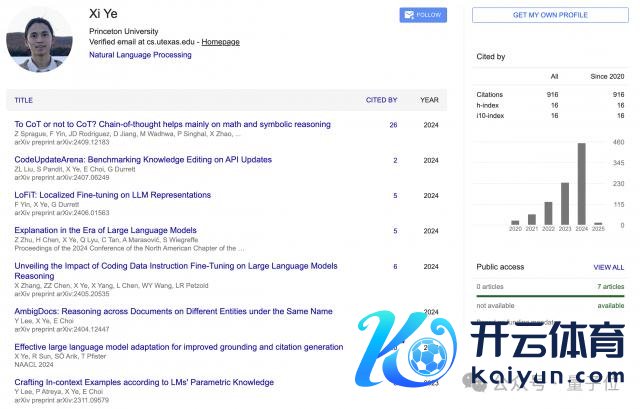Open the 7 articles available link
Image resolution: width=640 pixels, height=409 pixels.
609,286
